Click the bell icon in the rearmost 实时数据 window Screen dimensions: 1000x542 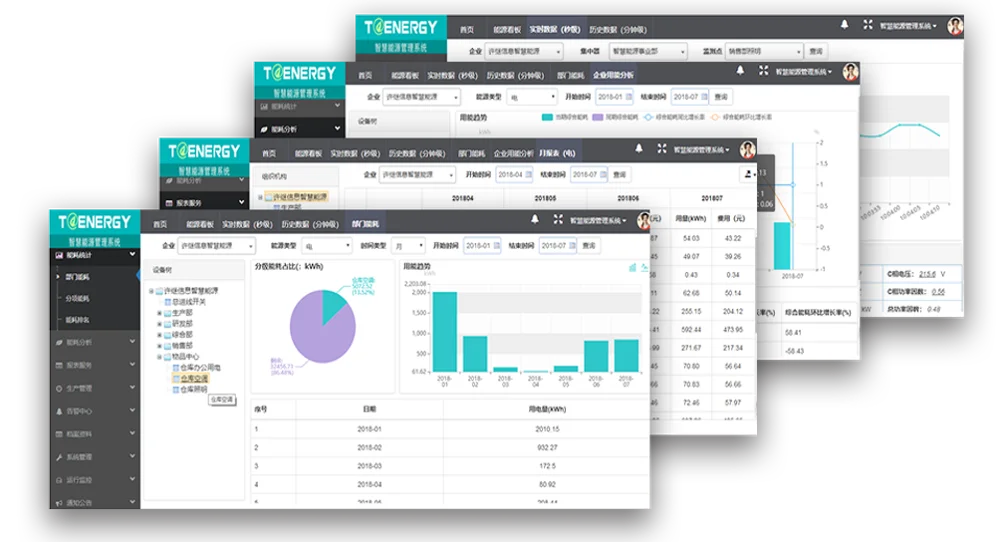844,24
